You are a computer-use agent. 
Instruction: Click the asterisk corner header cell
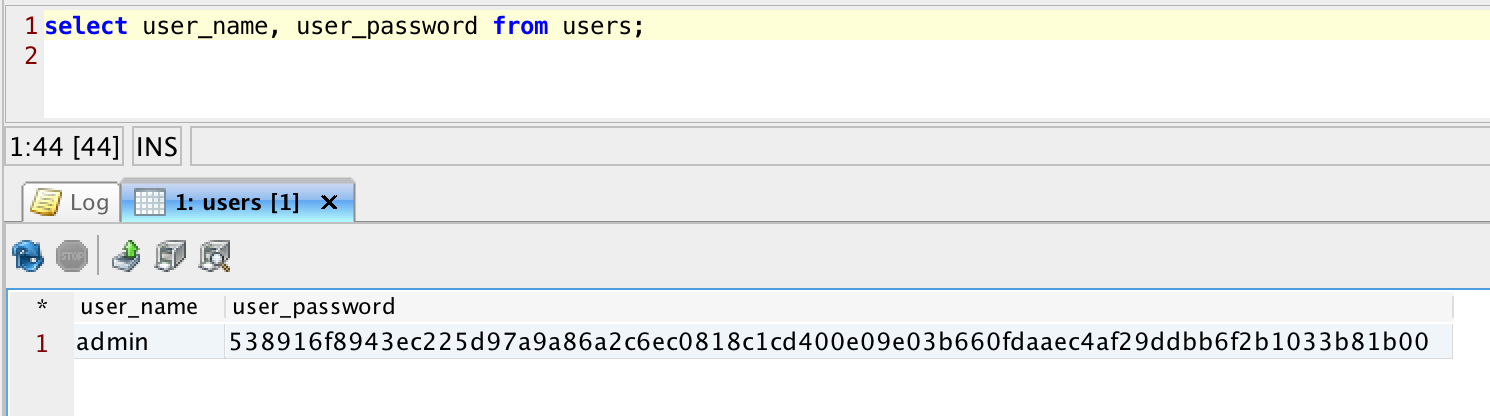(x=41, y=307)
